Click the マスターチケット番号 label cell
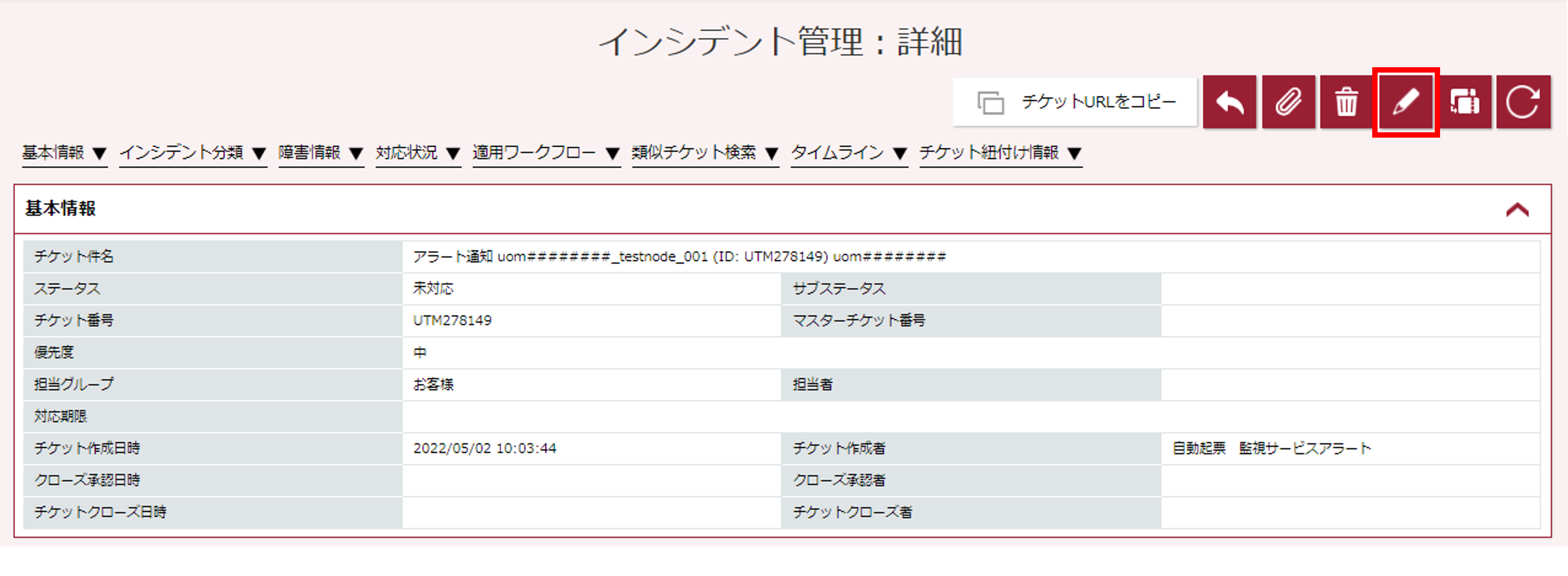 pos(971,321)
